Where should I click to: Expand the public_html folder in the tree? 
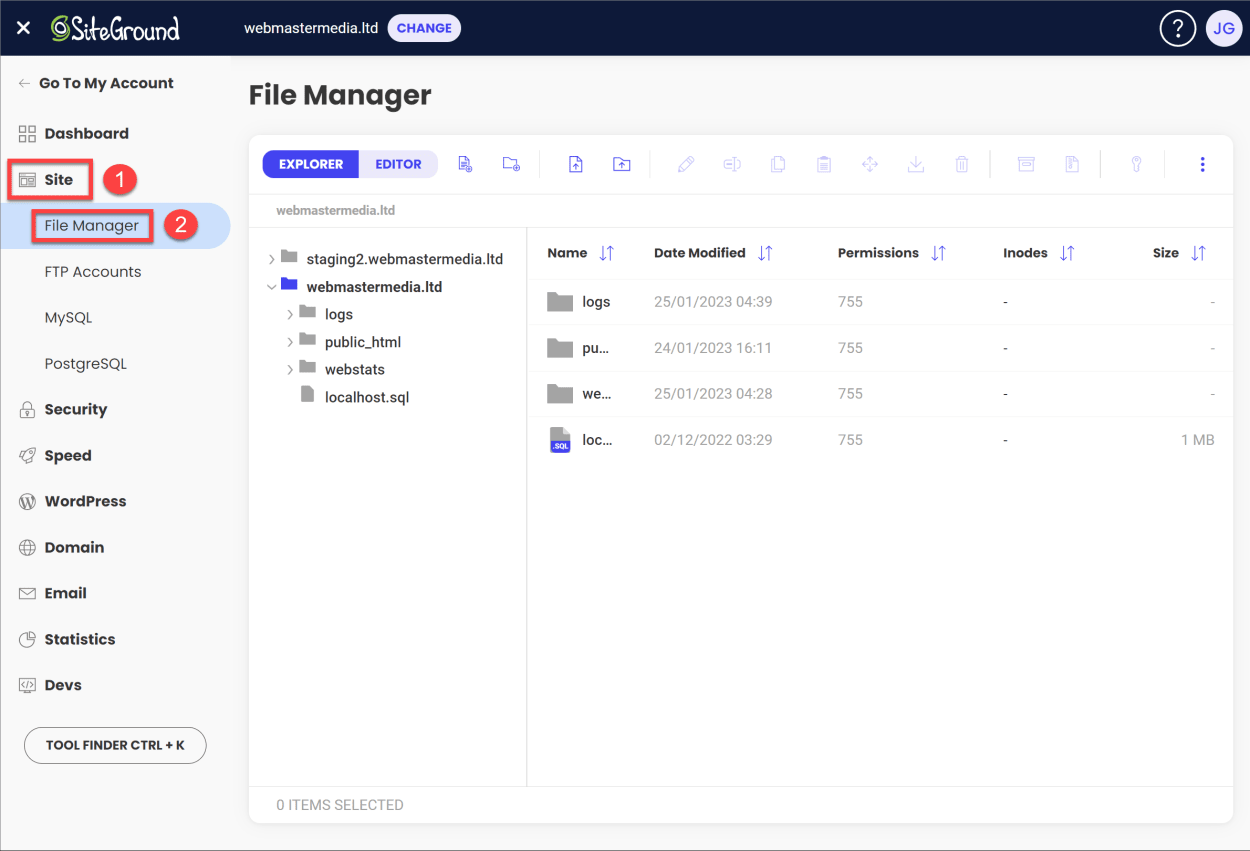290,342
